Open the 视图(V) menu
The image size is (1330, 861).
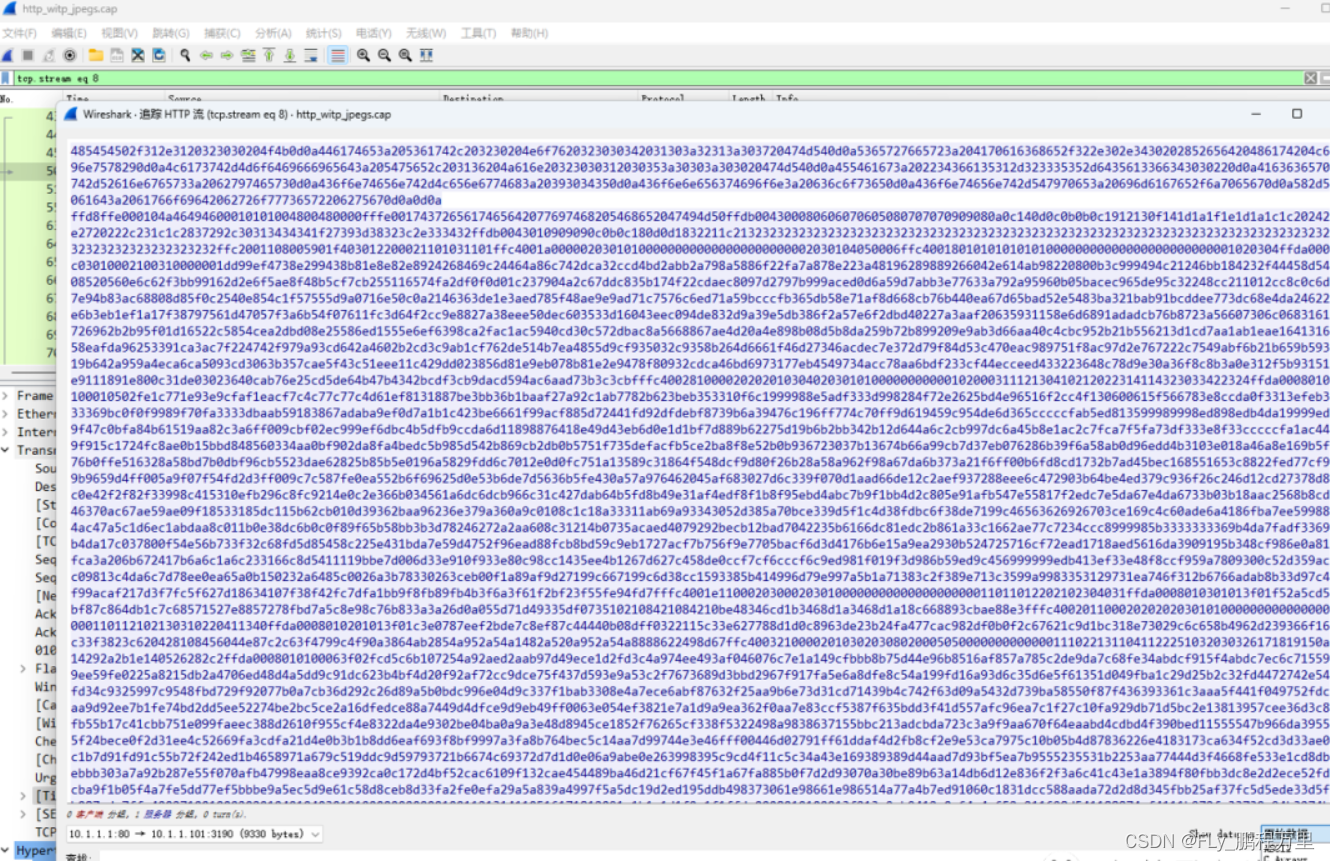point(119,33)
